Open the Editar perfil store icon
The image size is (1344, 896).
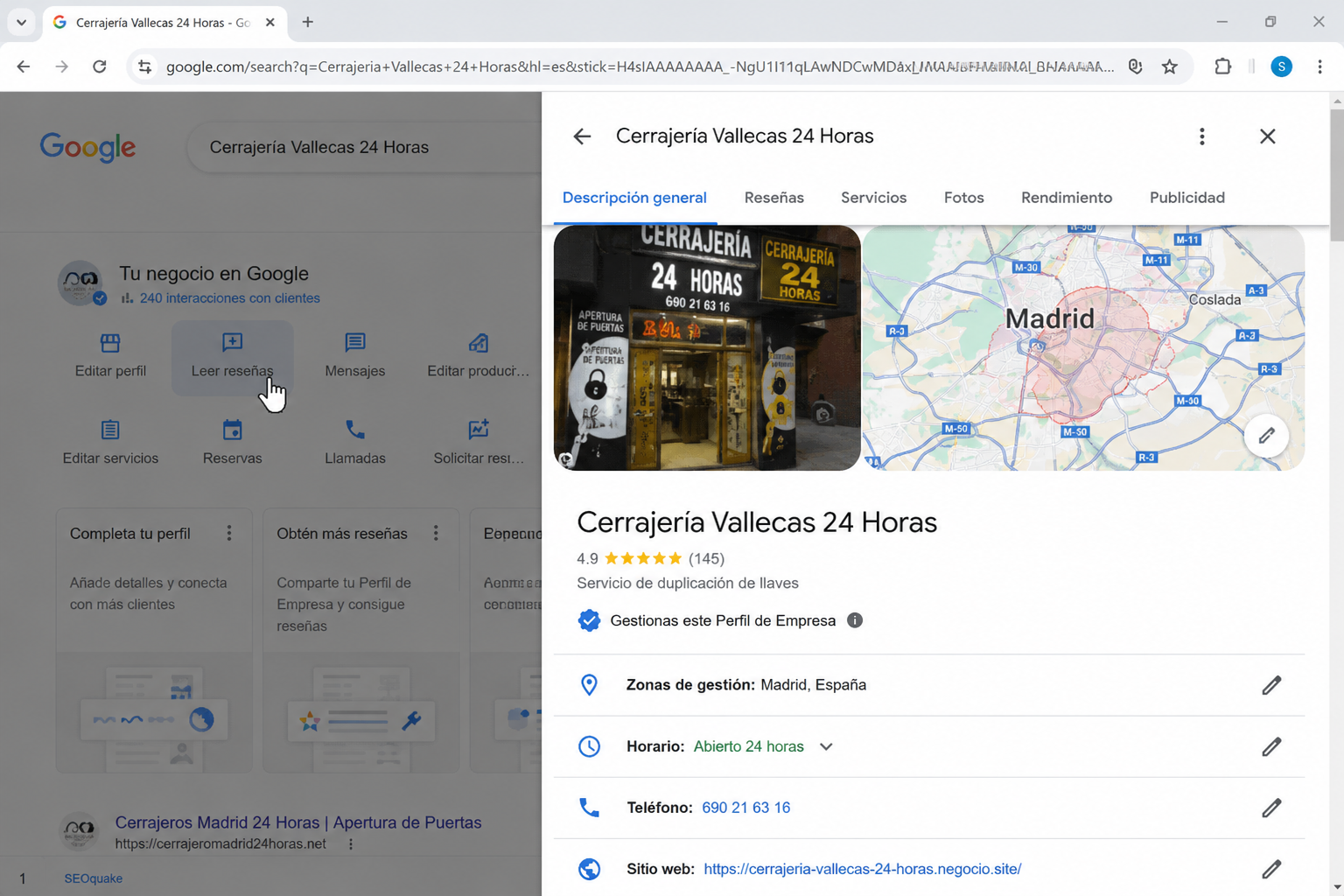110,342
